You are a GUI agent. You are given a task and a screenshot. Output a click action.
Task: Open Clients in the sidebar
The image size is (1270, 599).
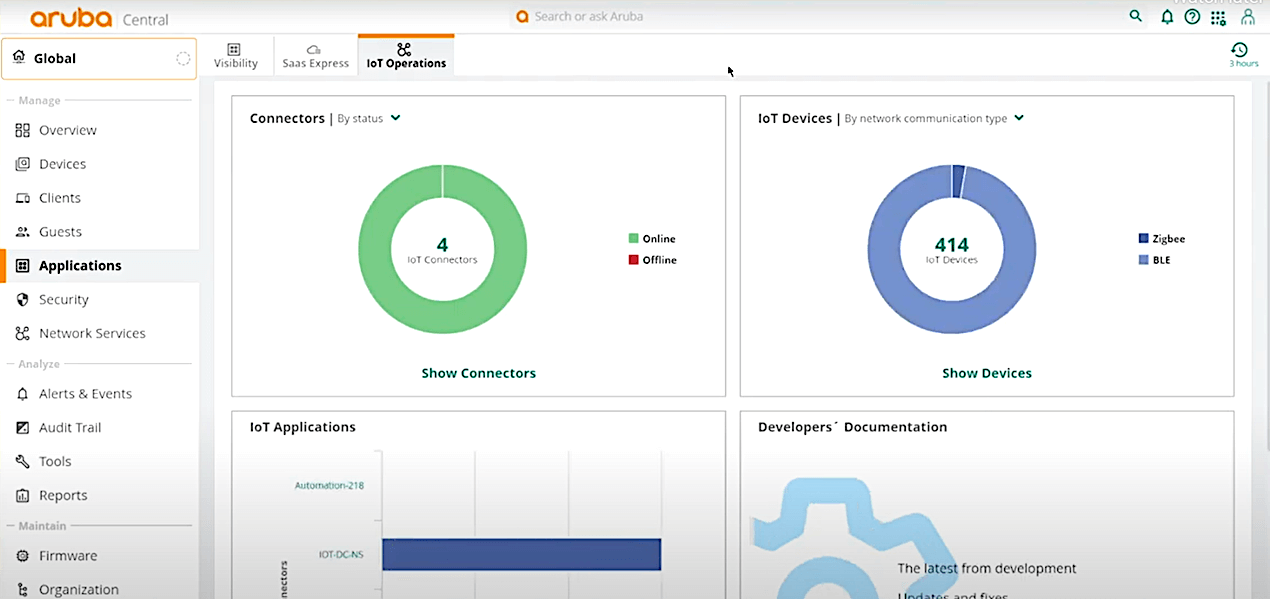coord(60,198)
